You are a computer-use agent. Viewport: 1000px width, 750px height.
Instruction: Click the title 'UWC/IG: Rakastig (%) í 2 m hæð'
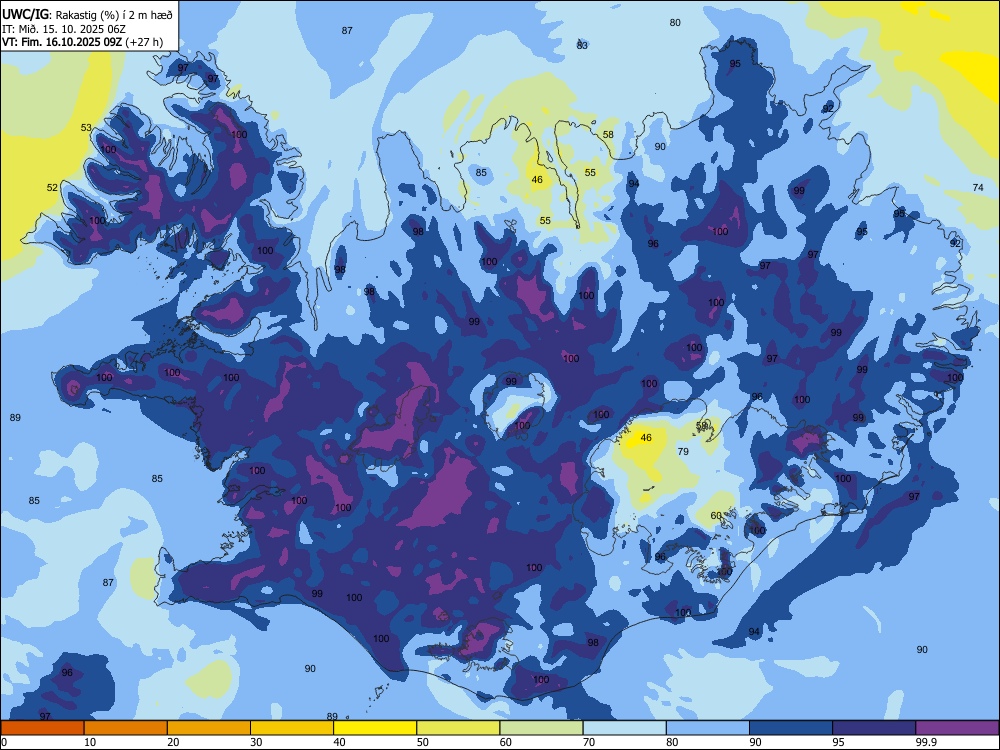click(87, 14)
